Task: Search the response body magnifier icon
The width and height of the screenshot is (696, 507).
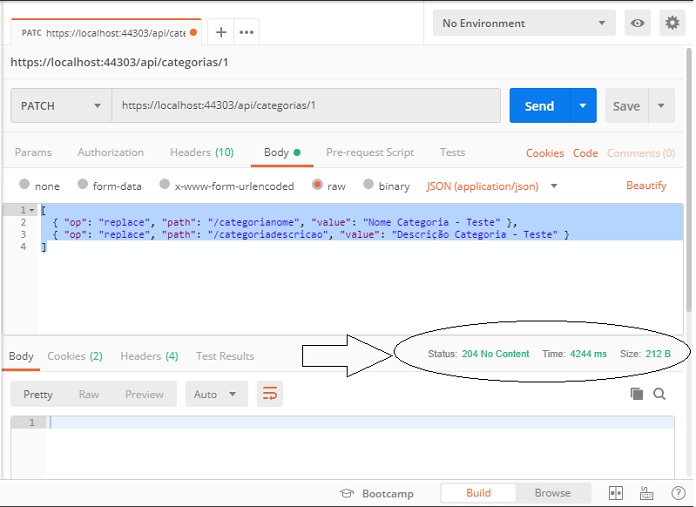Action: click(x=659, y=394)
